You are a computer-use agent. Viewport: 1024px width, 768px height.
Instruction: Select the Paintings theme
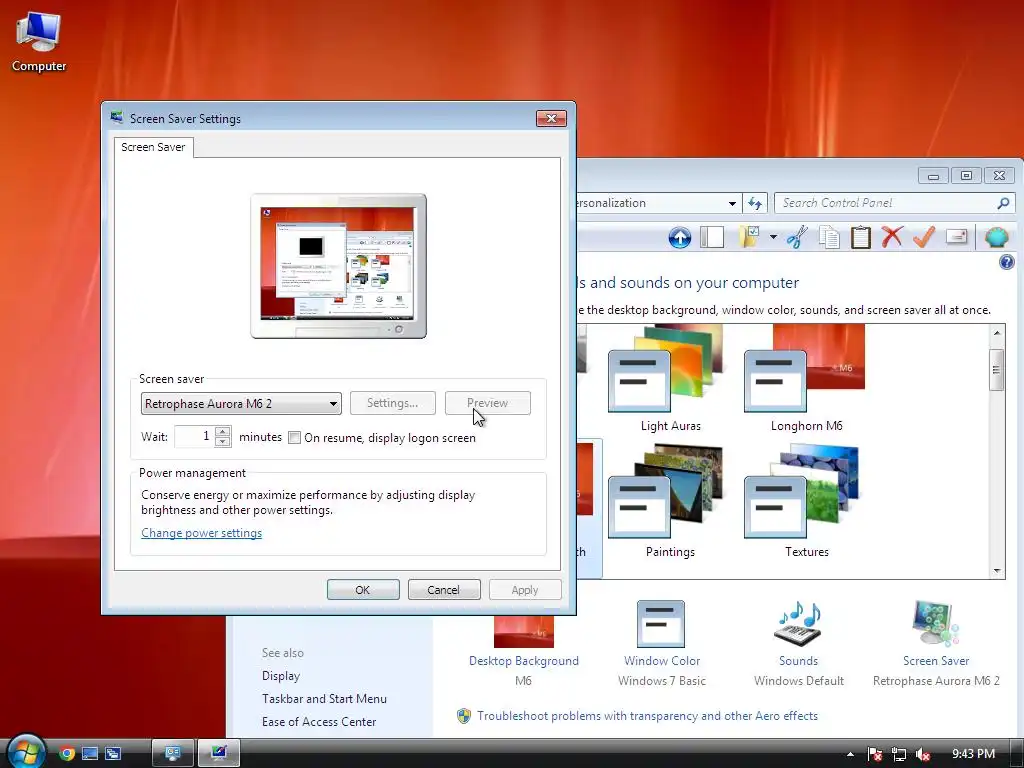671,502
